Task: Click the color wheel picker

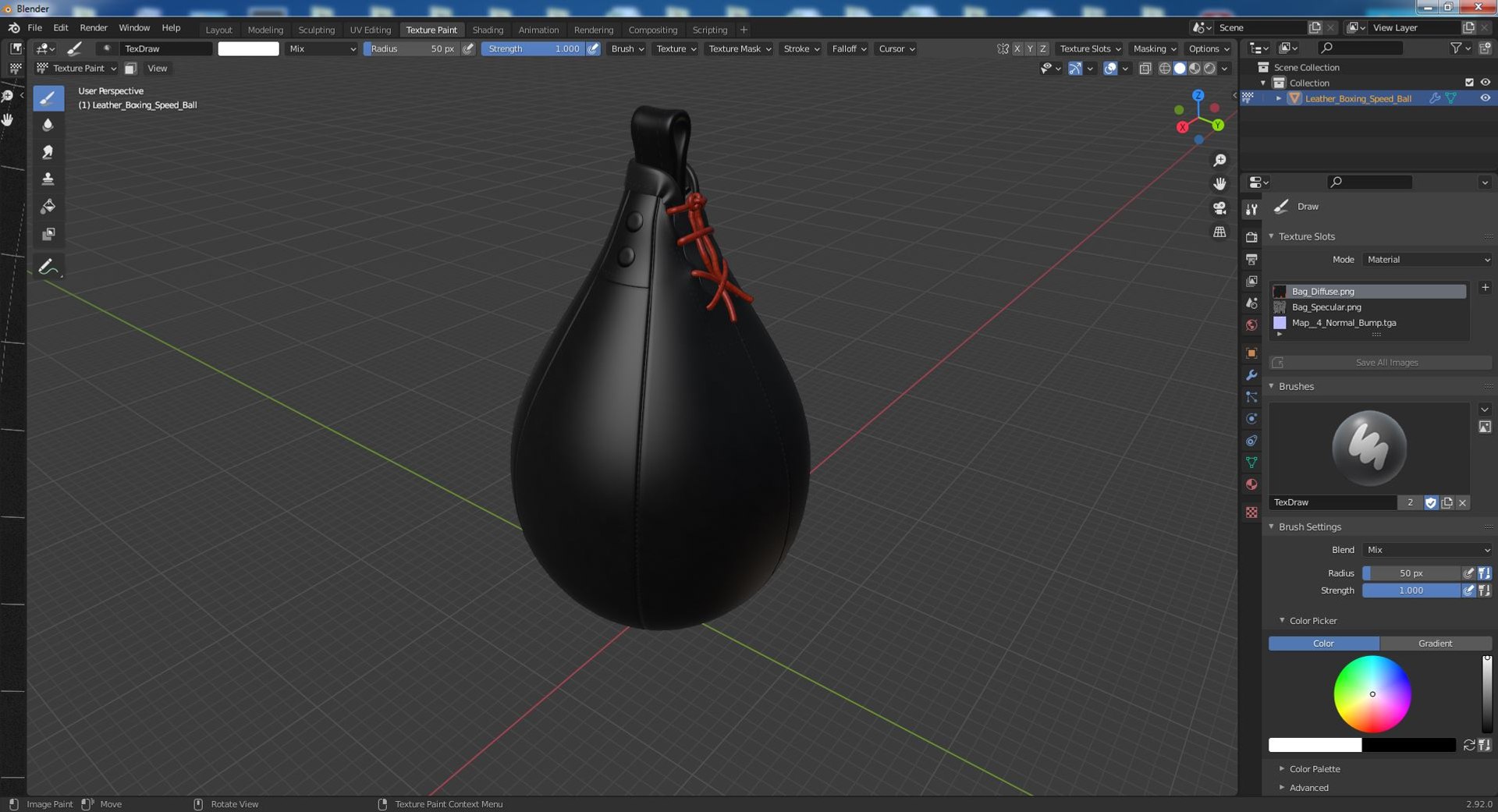Action: pyautogui.click(x=1372, y=694)
